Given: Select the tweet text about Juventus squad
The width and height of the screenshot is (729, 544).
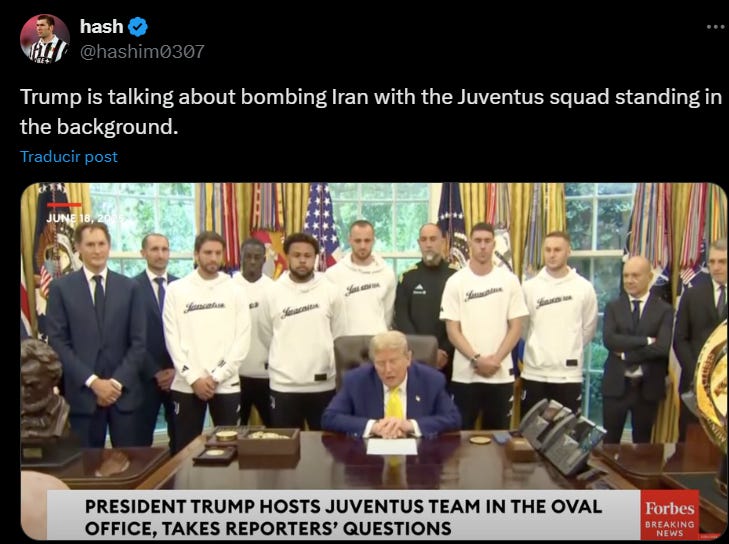Looking at the screenshot, I should (371, 112).
